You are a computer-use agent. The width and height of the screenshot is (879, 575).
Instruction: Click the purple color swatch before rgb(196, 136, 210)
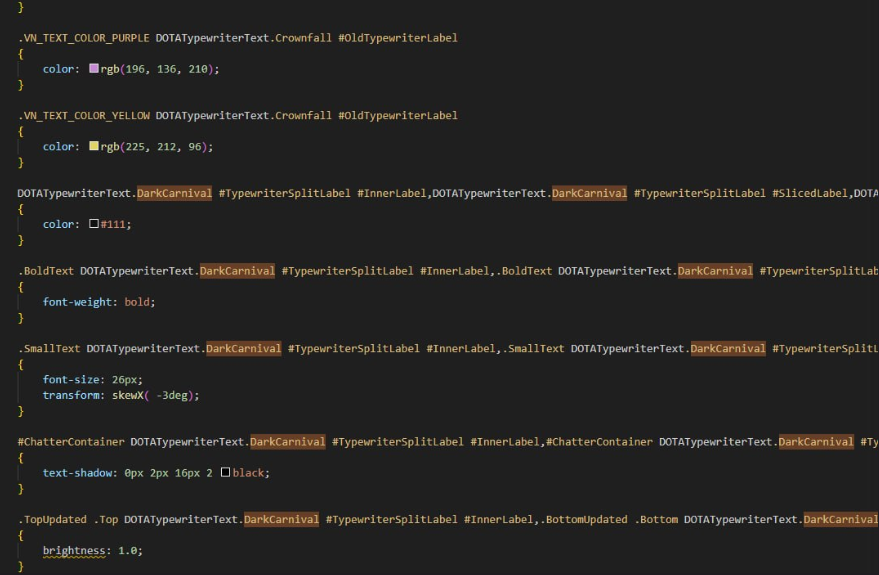(x=94, y=69)
